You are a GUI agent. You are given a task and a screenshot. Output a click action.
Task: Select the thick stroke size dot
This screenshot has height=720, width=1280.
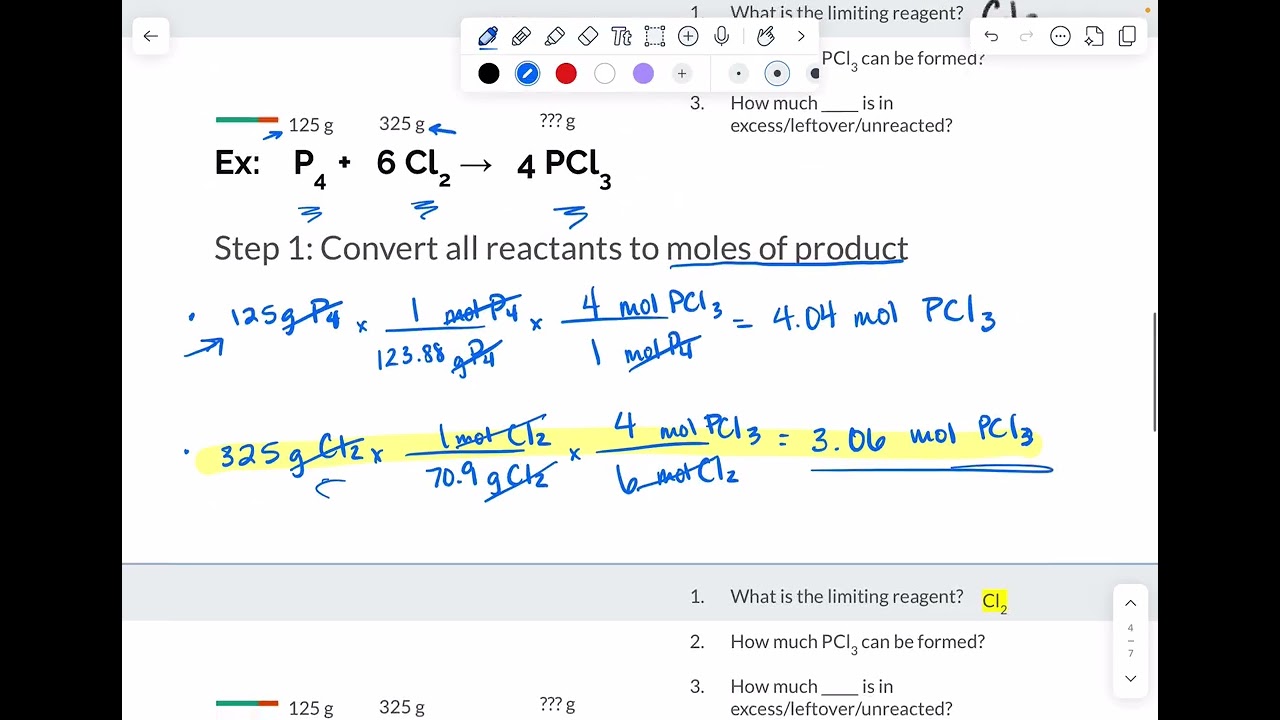click(x=813, y=74)
